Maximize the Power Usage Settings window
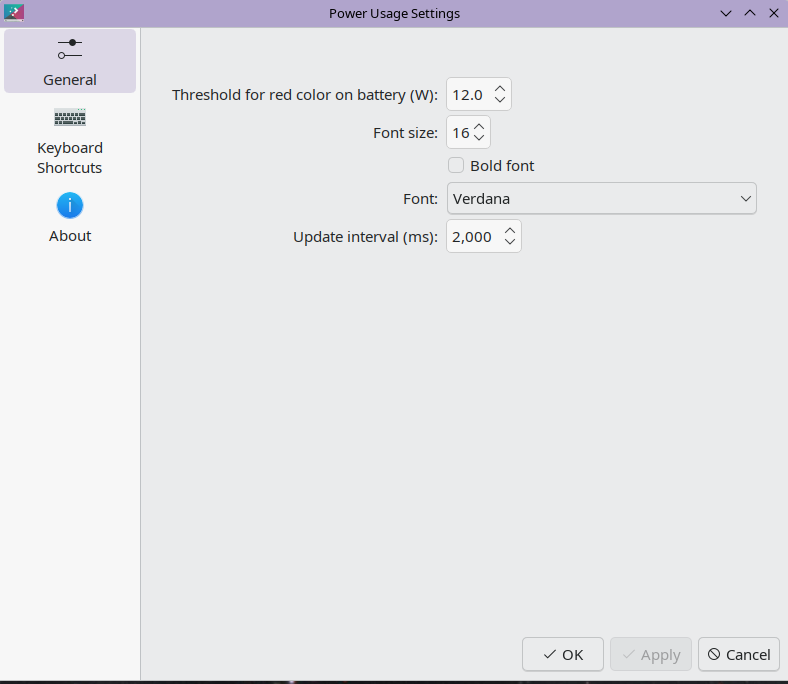Image resolution: width=788 pixels, height=684 pixels. click(x=750, y=13)
